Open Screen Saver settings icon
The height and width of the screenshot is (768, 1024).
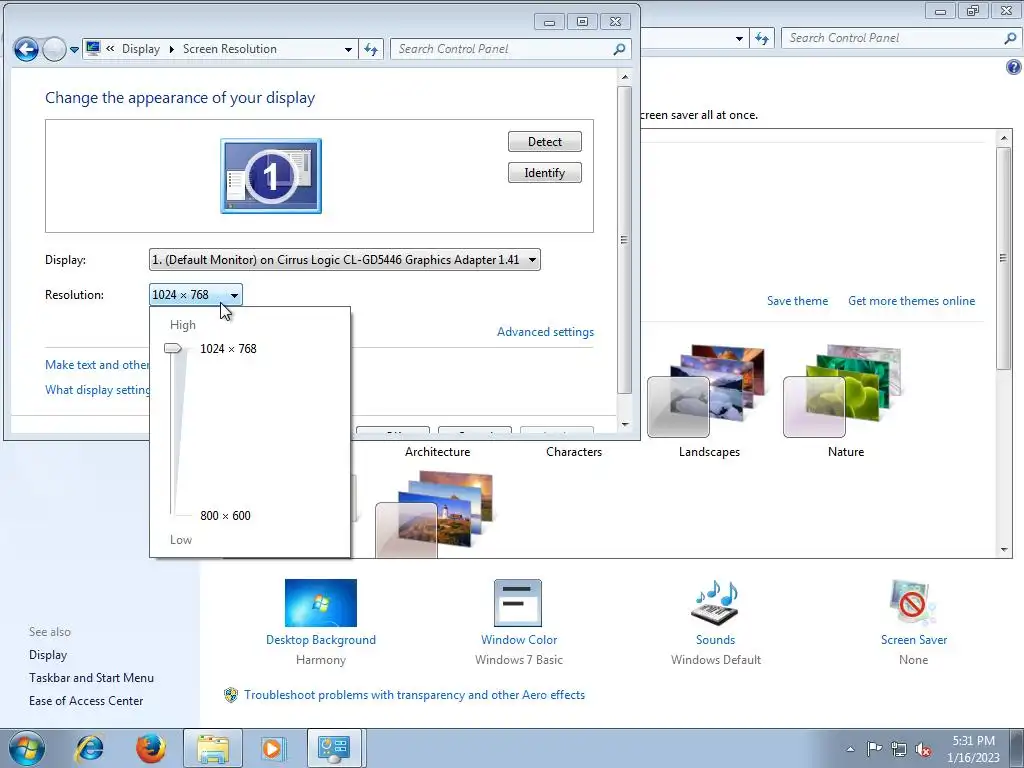[x=913, y=603]
